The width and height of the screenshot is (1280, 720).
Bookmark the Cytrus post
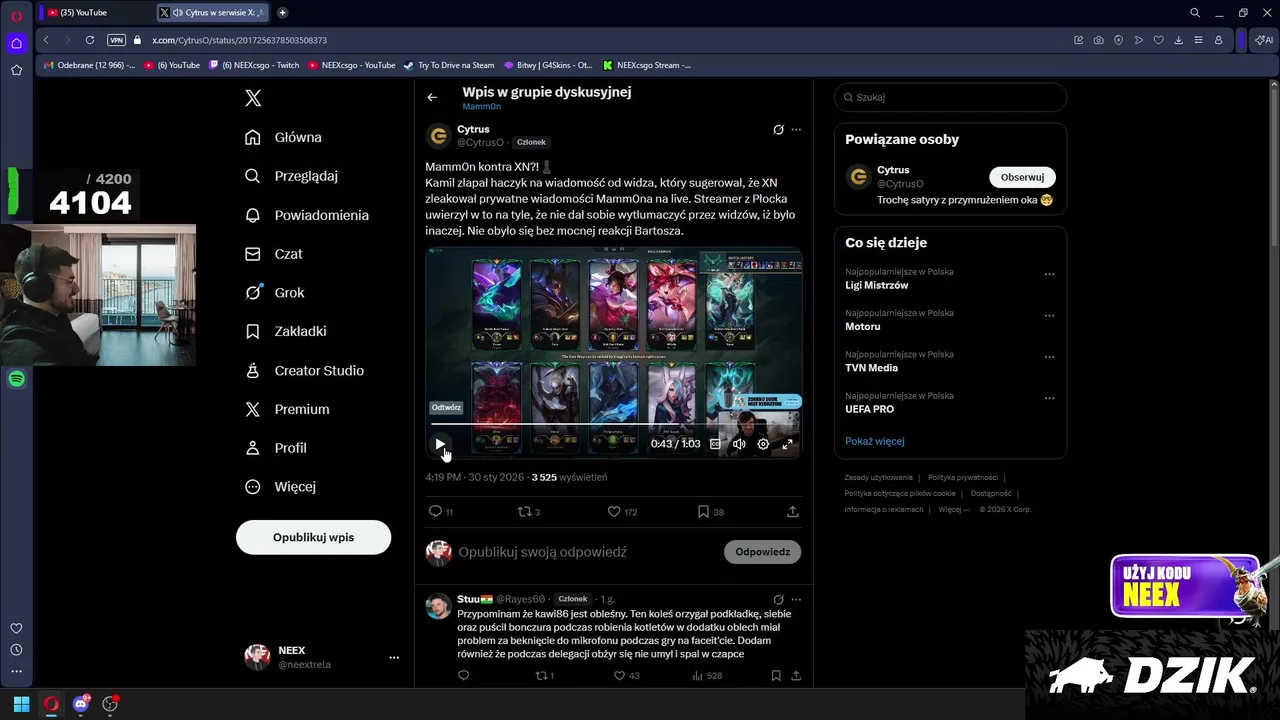pos(710,511)
